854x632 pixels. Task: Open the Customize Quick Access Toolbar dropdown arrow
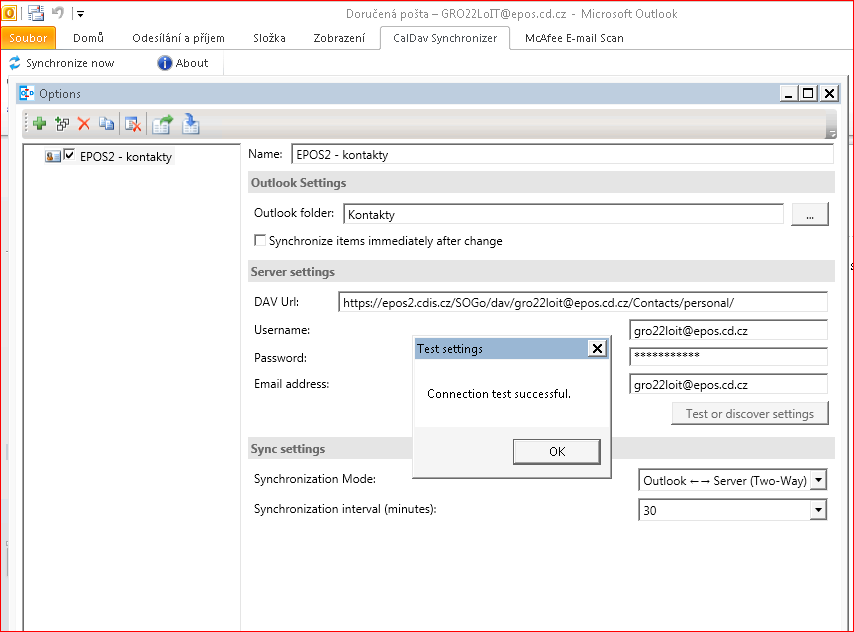click(80, 14)
